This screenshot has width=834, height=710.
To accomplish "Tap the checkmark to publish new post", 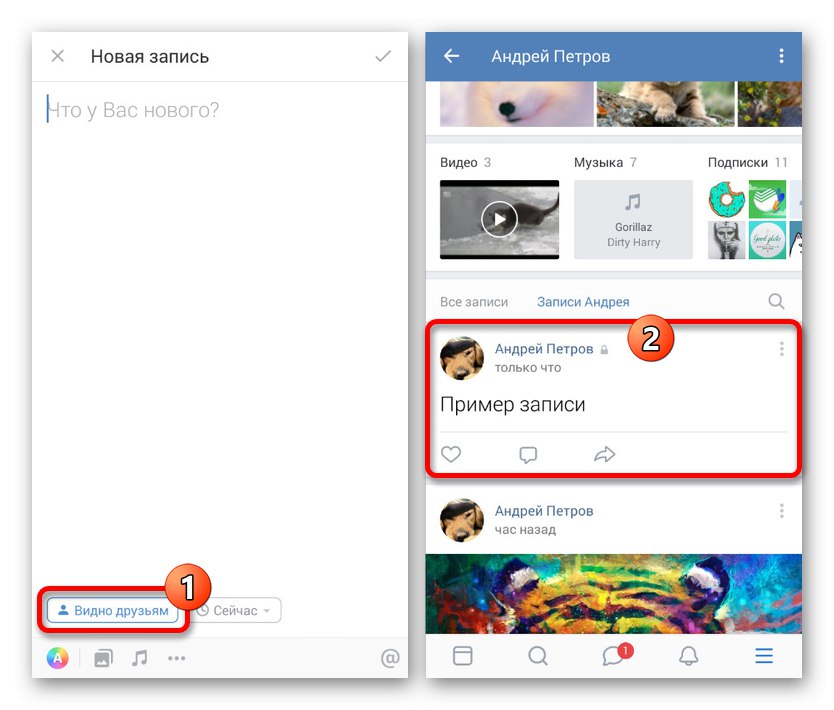I will click(383, 56).
